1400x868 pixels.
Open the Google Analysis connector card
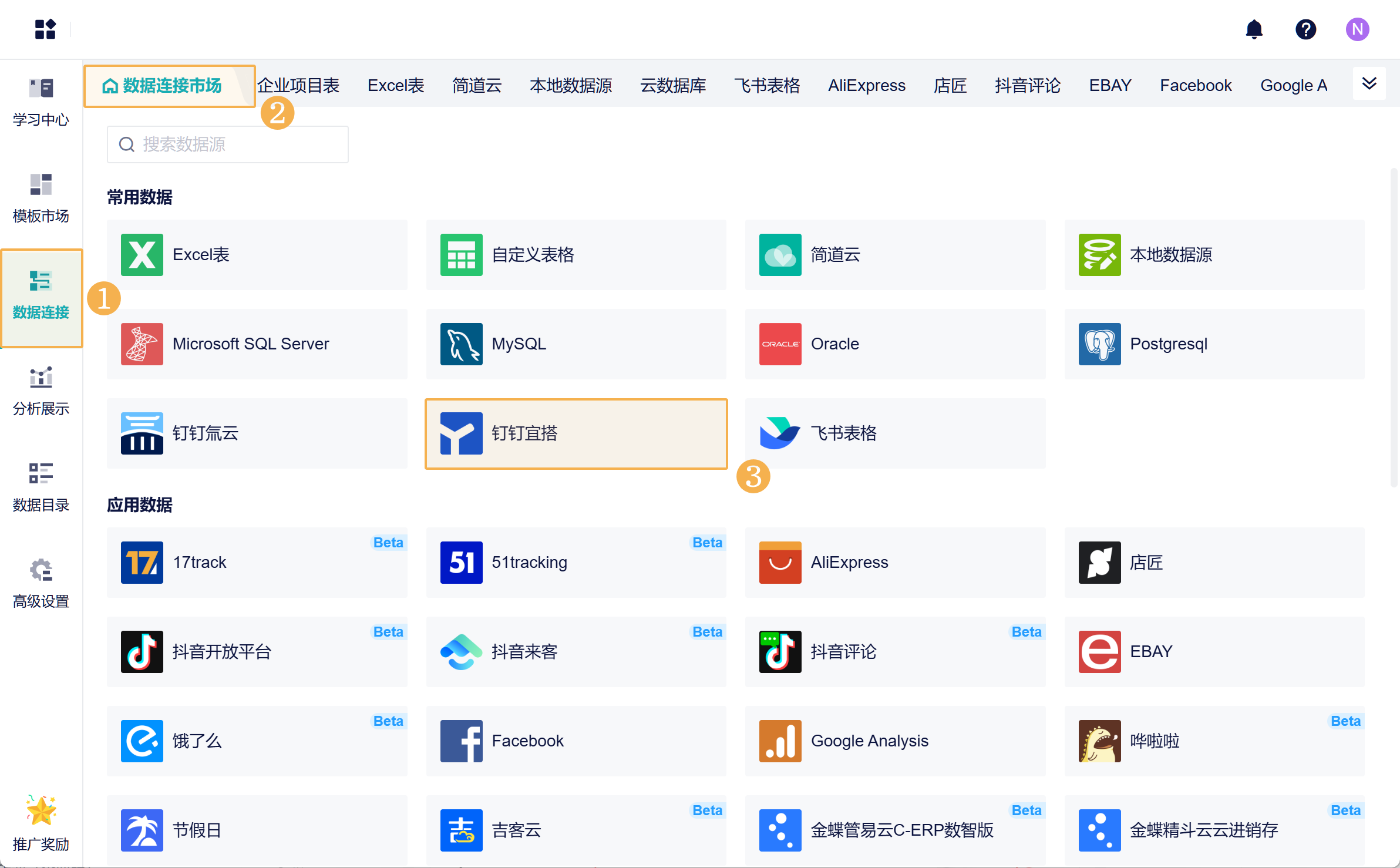(x=895, y=741)
